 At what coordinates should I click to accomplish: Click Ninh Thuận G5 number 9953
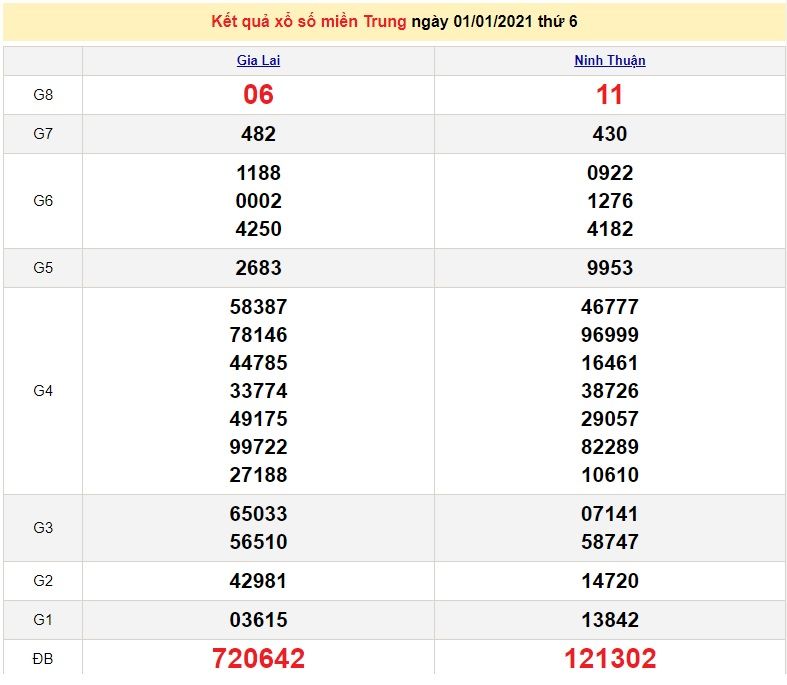pyautogui.click(x=609, y=268)
